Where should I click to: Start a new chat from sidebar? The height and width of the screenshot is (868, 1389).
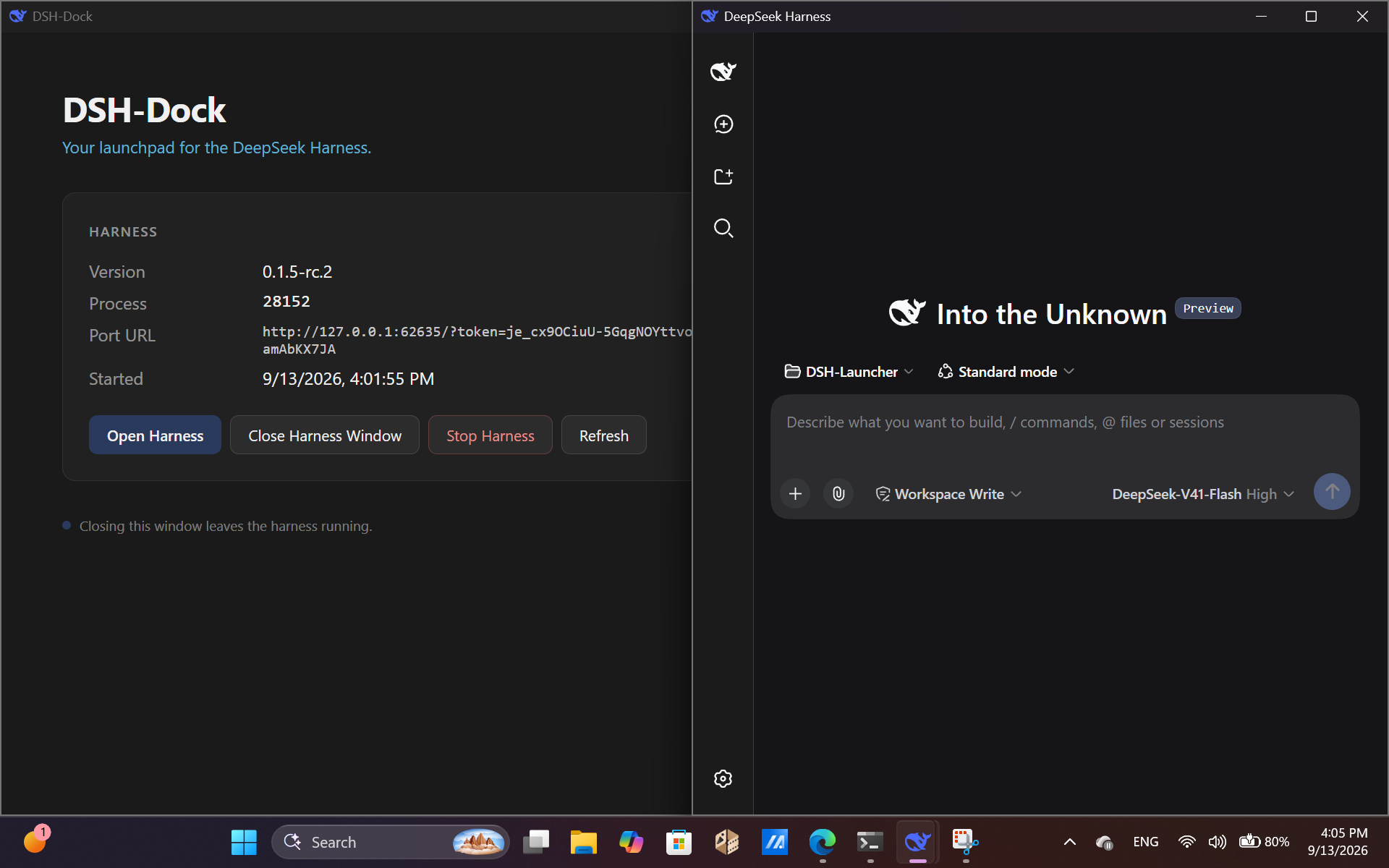pyautogui.click(x=723, y=124)
